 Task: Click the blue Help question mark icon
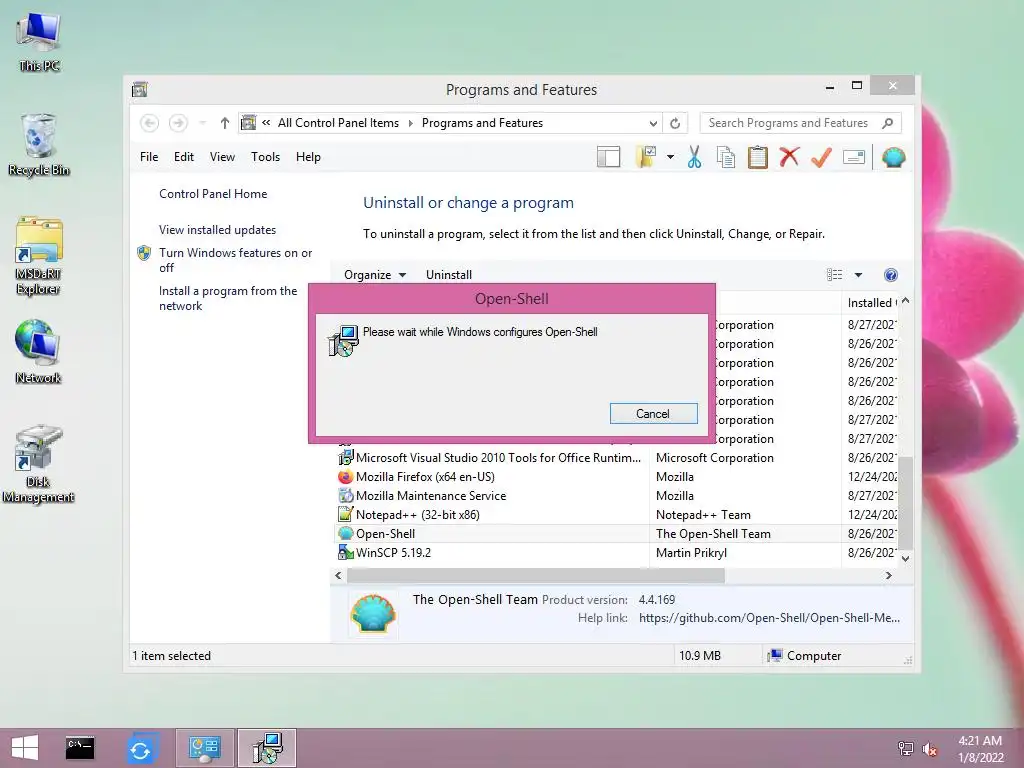tap(890, 275)
